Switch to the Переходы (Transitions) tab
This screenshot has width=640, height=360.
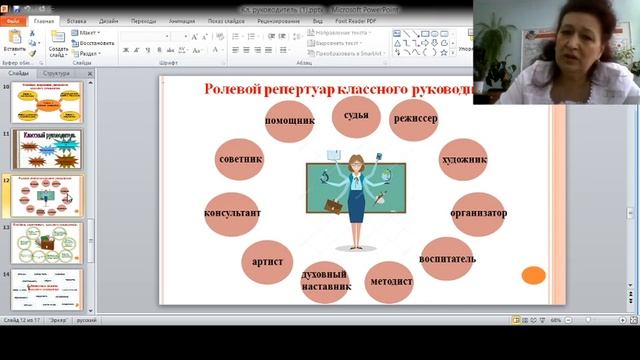pos(144,21)
